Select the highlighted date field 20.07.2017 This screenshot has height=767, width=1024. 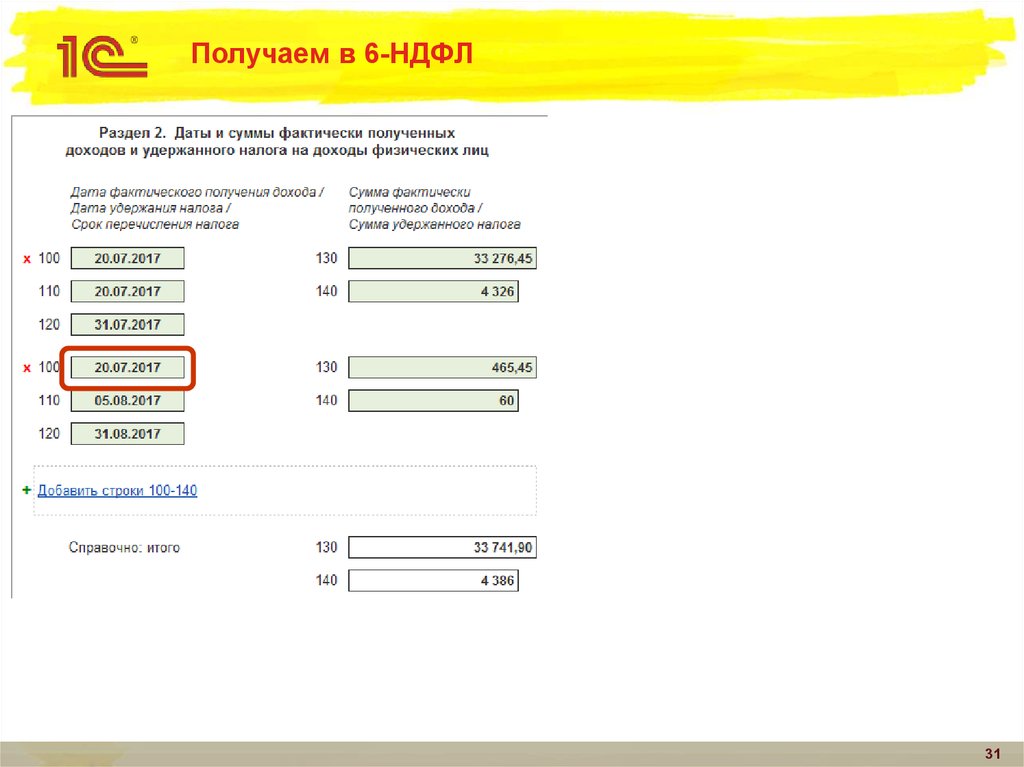(127, 367)
